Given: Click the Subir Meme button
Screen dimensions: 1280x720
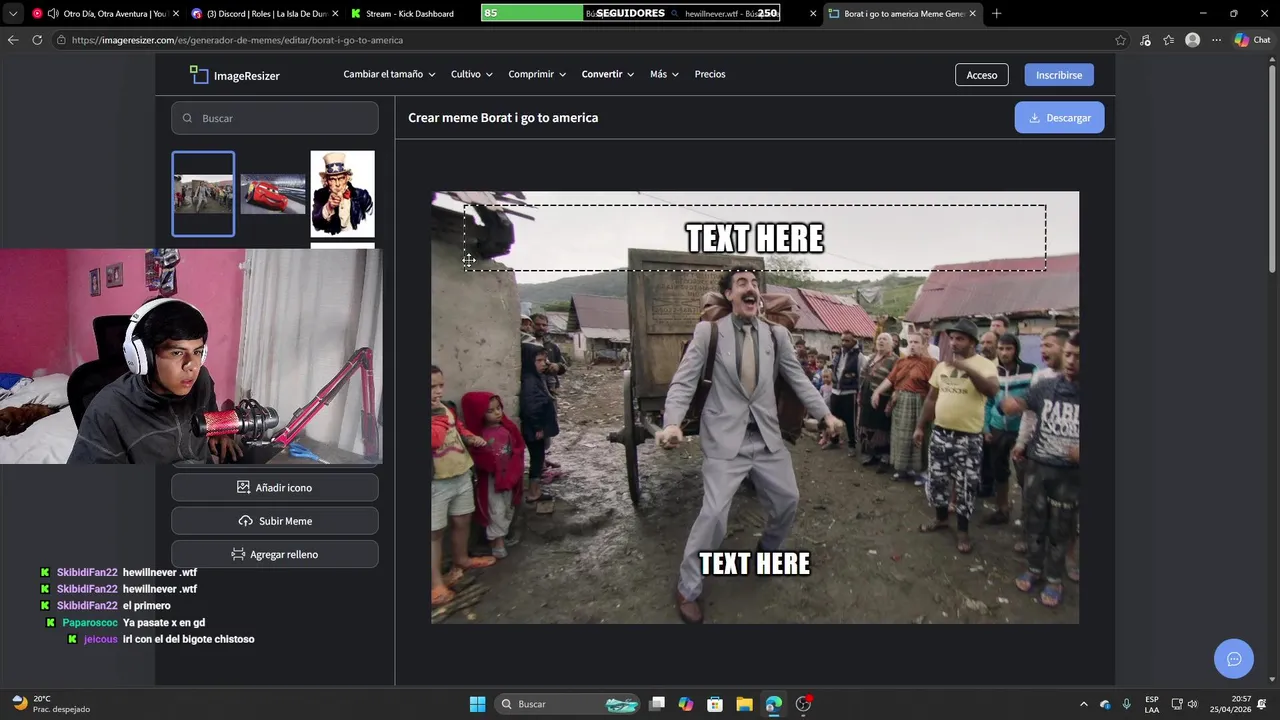Looking at the screenshot, I should (275, 521).
